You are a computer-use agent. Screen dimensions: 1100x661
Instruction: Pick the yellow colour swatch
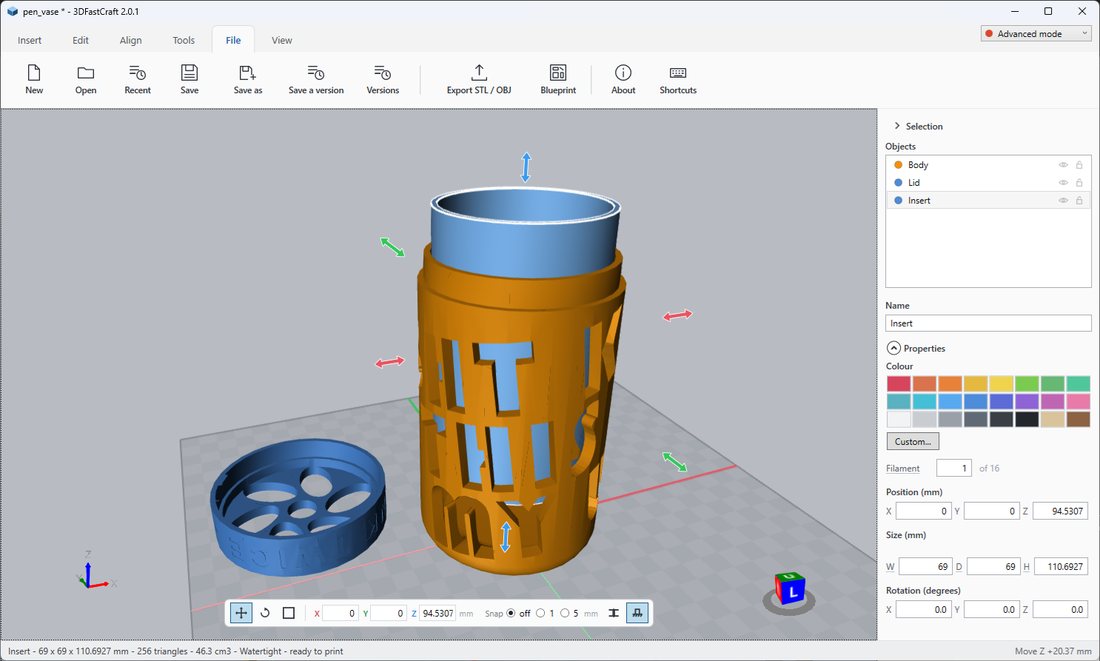pos(1001,384)
